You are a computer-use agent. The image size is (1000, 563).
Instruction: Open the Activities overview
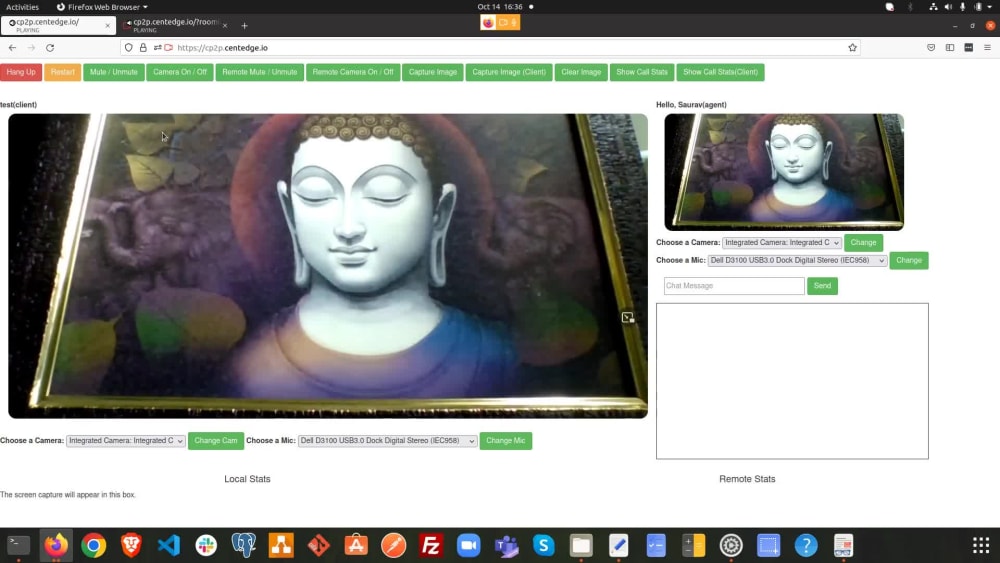pyautogui.click(x=22, y=7)
